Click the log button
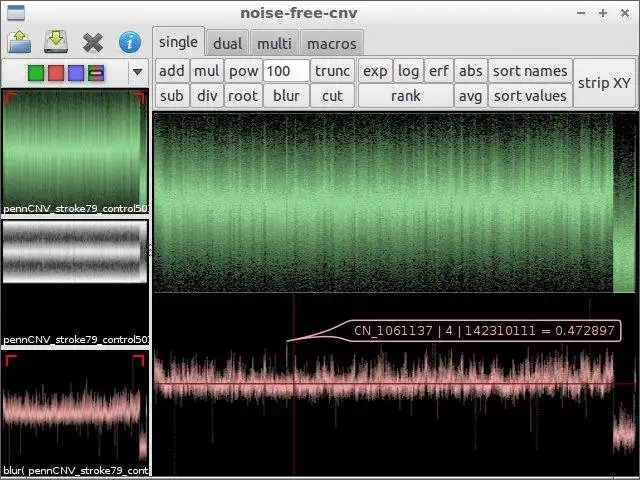Viewport: 640px width, 480px height. pyautogui.click(x=408, y=71)
